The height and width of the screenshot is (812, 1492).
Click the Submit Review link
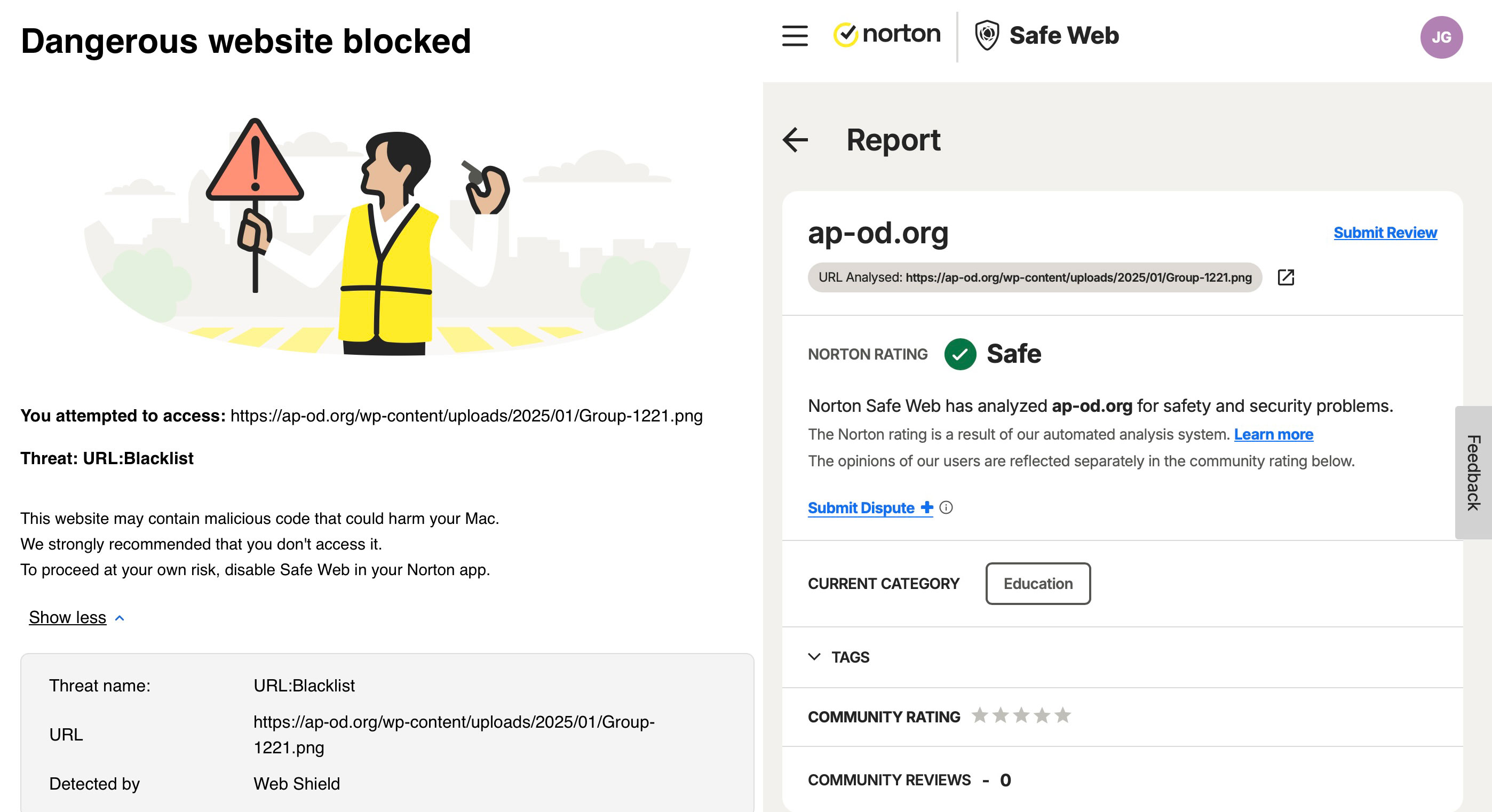[x=1384, y=233]
